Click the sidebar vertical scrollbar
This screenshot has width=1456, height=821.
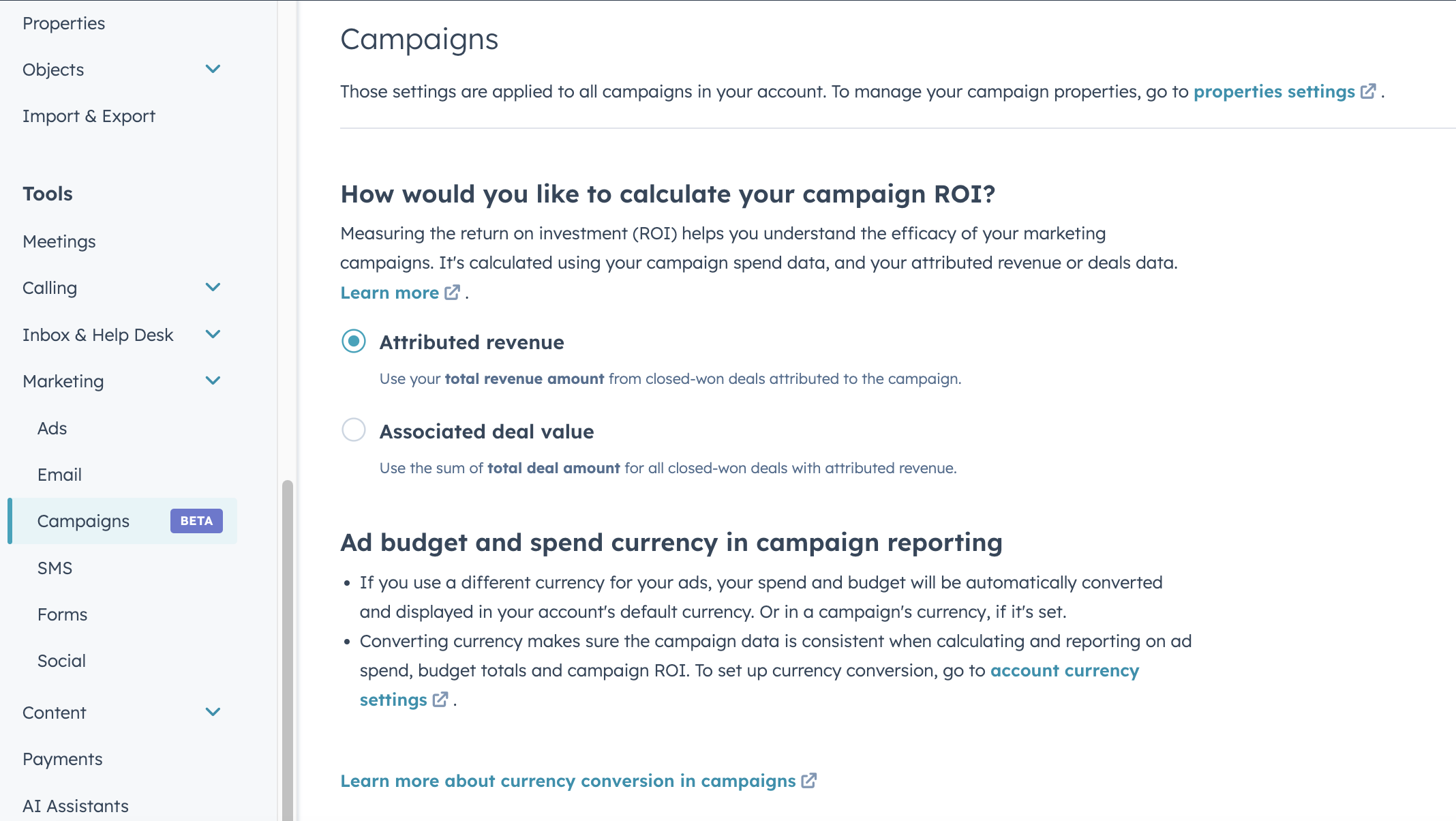point(288,648)
